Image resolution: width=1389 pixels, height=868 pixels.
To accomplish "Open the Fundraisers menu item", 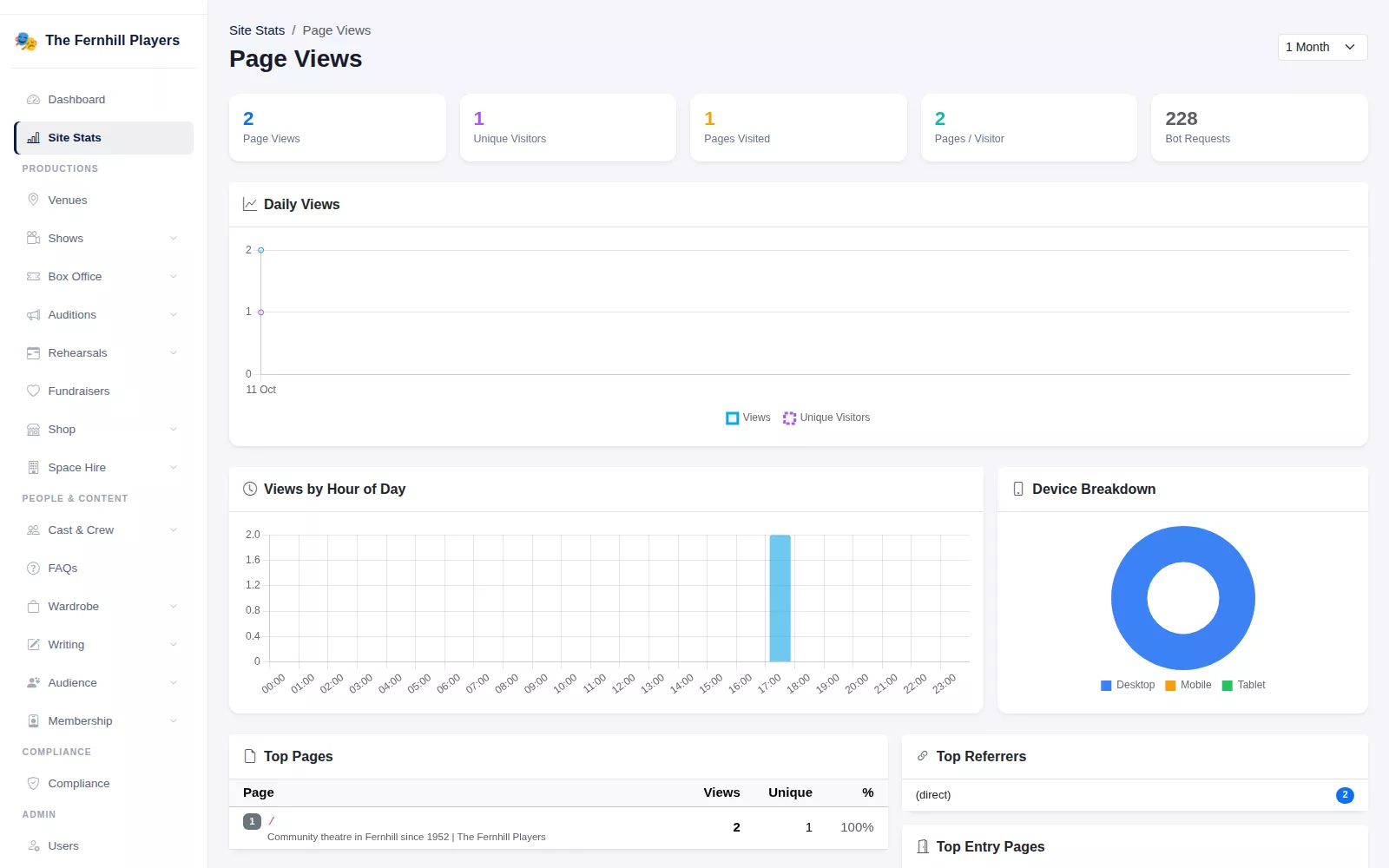I will point(104,391).
